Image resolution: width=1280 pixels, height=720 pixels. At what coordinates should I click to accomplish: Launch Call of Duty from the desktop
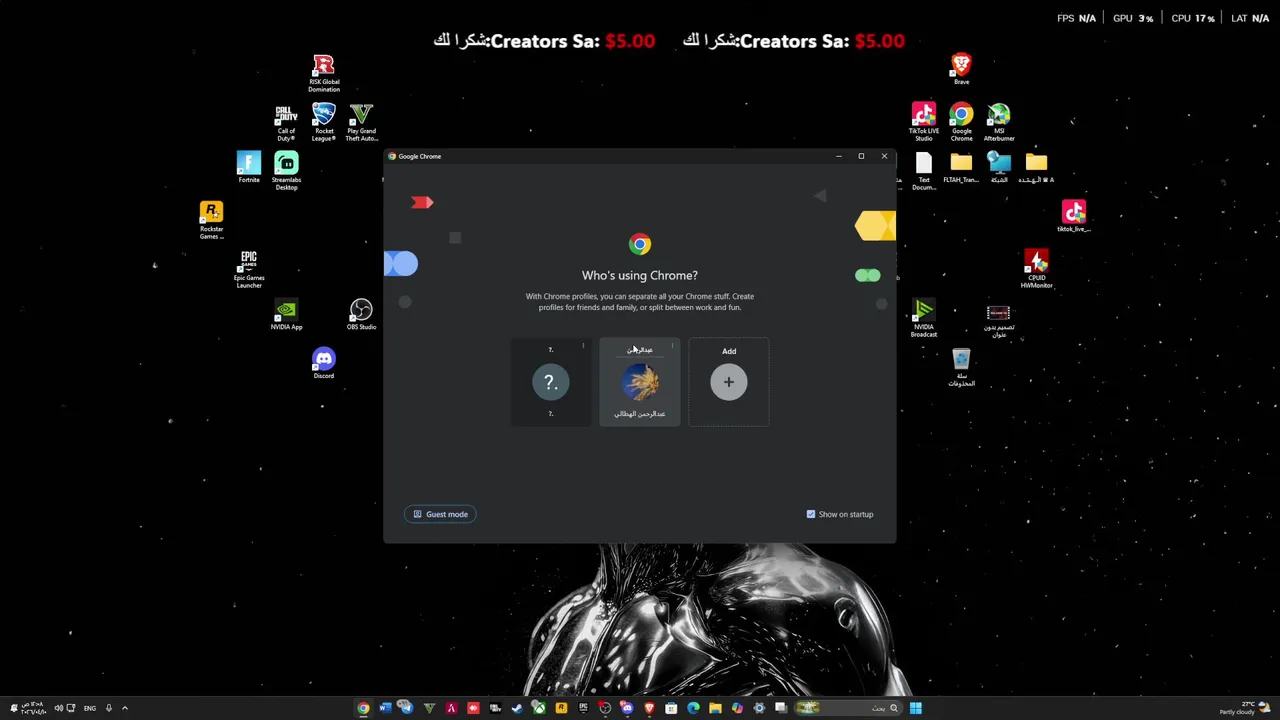click(x=286, y=122)
